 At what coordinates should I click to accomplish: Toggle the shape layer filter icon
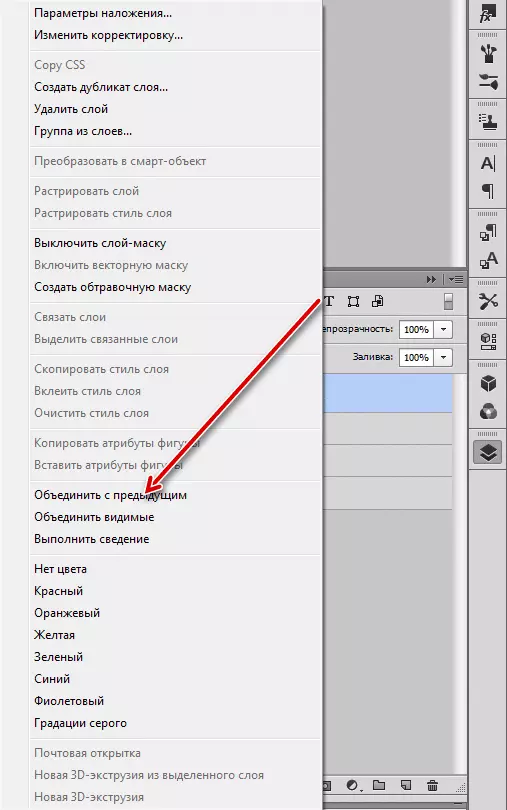pyautogui.click(x=354, y=302)
